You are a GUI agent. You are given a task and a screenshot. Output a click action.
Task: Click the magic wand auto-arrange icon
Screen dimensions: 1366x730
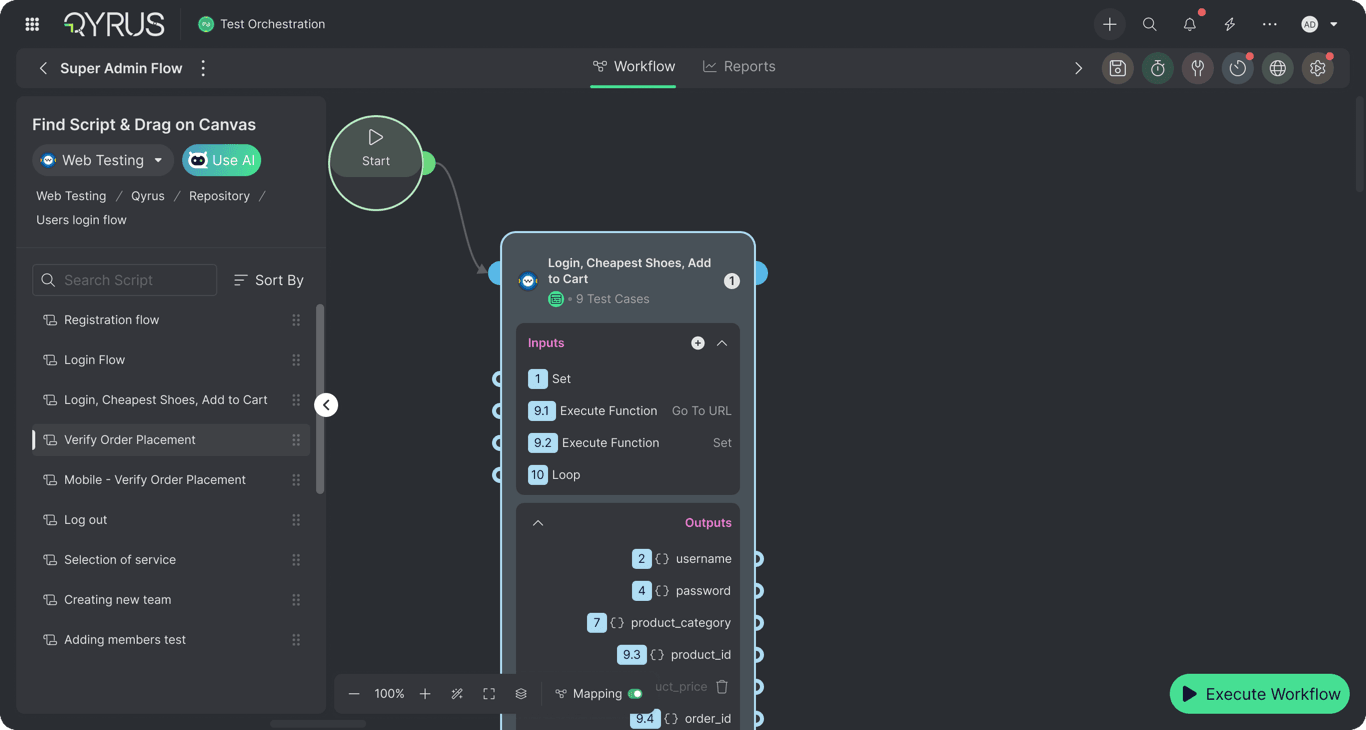(x=457, y=694)
